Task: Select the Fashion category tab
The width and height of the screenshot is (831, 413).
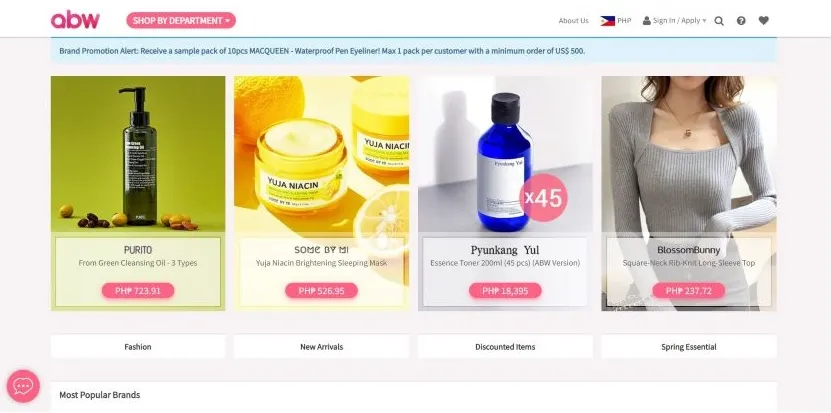Action: (x=138, y=347)
